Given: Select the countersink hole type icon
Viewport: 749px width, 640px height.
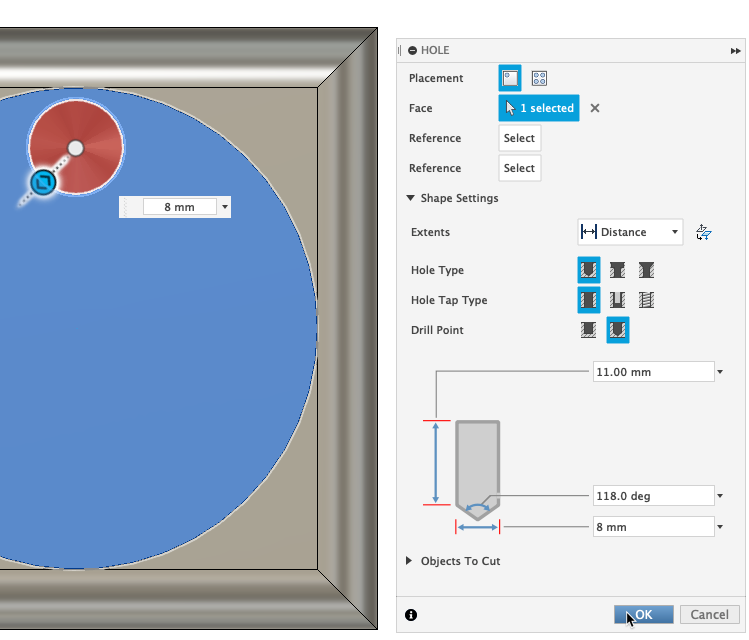Looking at the screenshot, I should [647, 270].
